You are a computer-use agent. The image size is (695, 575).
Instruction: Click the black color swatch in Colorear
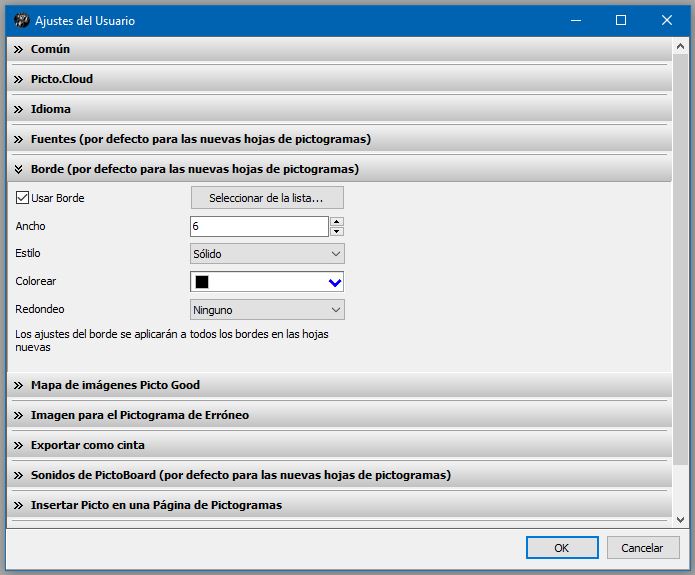[x=202, y=282]
